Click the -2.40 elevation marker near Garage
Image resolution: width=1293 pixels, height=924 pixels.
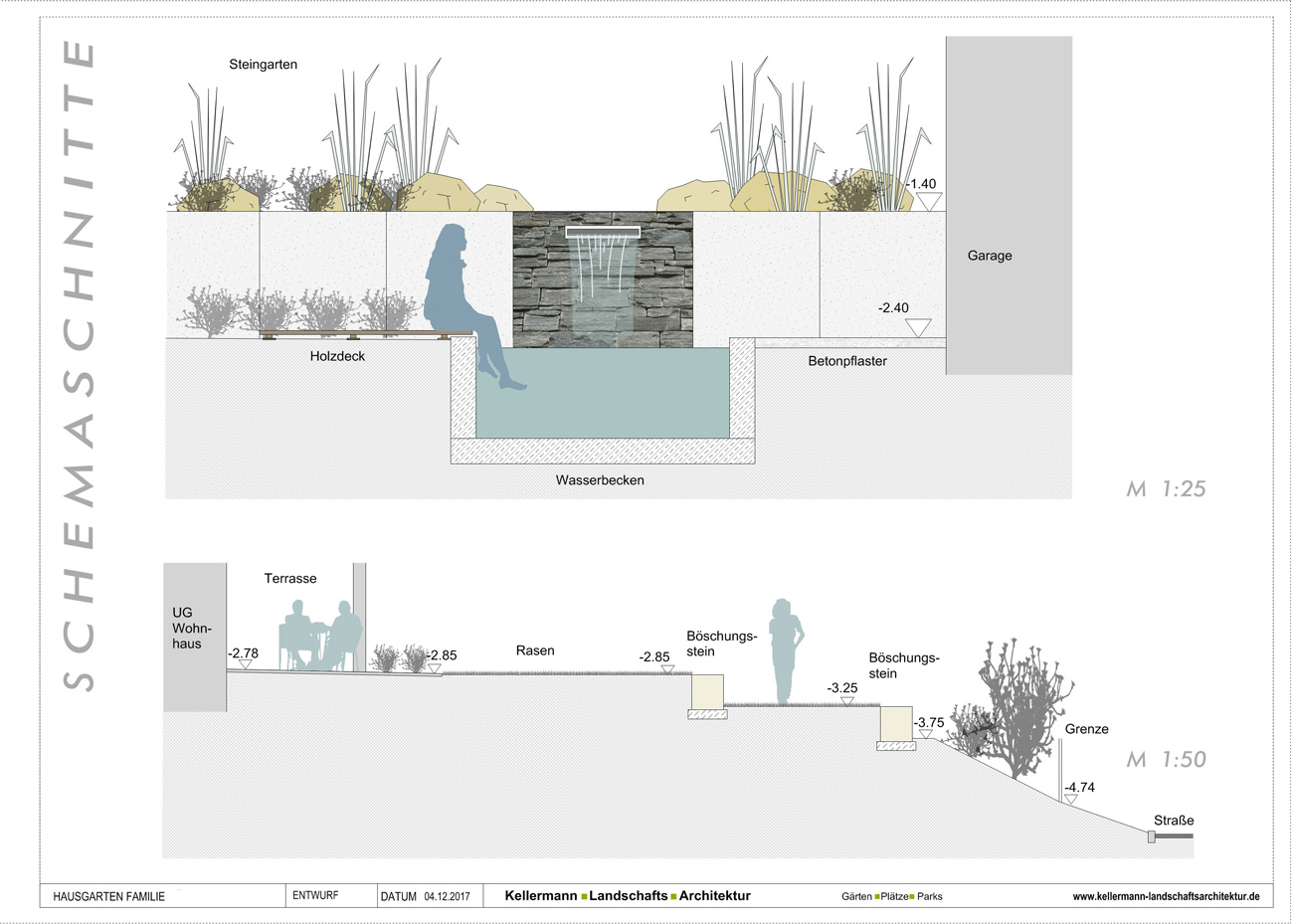tap(921, 327)
